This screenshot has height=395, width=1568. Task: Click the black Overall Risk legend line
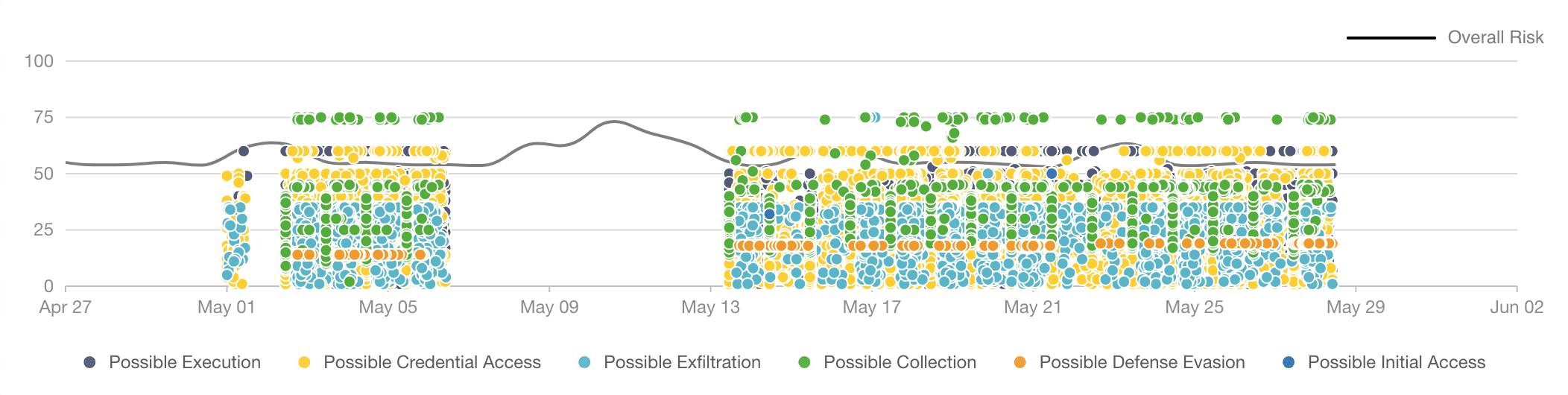coord(1391,37)
